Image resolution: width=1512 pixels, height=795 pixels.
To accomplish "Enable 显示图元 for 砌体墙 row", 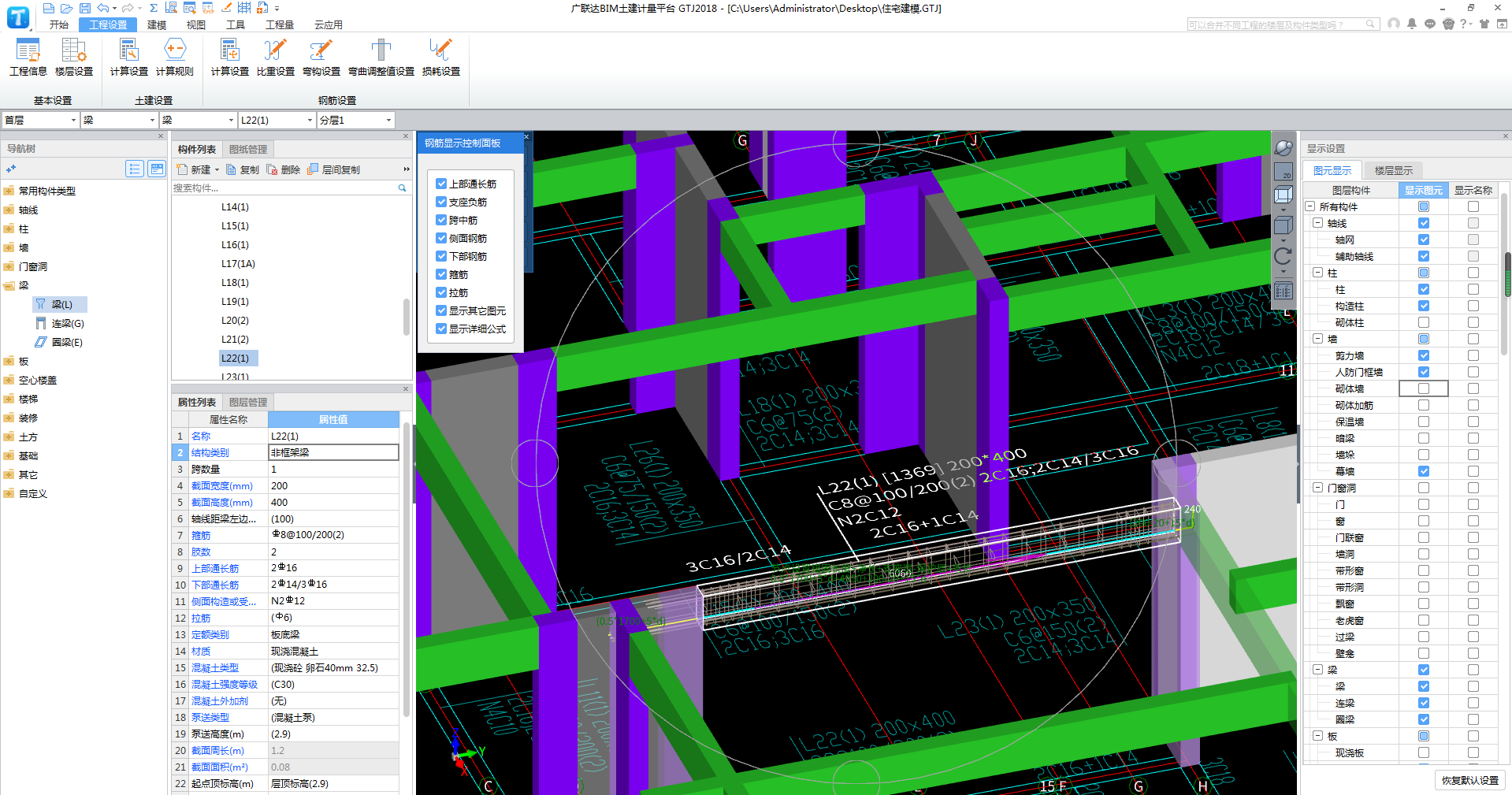I will point(1424,388).
